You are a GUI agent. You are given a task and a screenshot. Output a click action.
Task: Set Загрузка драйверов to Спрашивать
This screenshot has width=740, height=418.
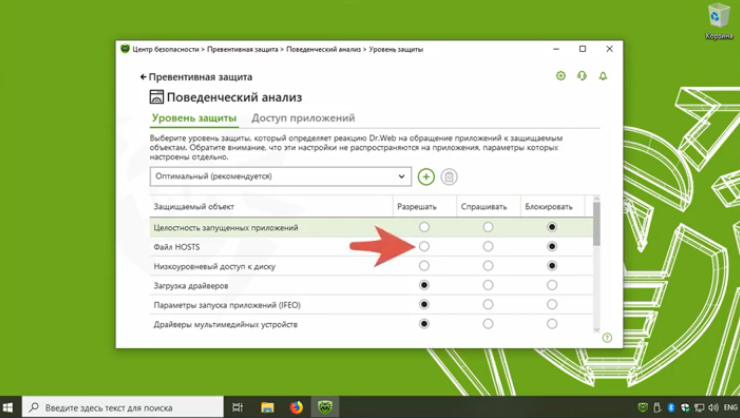[x=488, y=285]
